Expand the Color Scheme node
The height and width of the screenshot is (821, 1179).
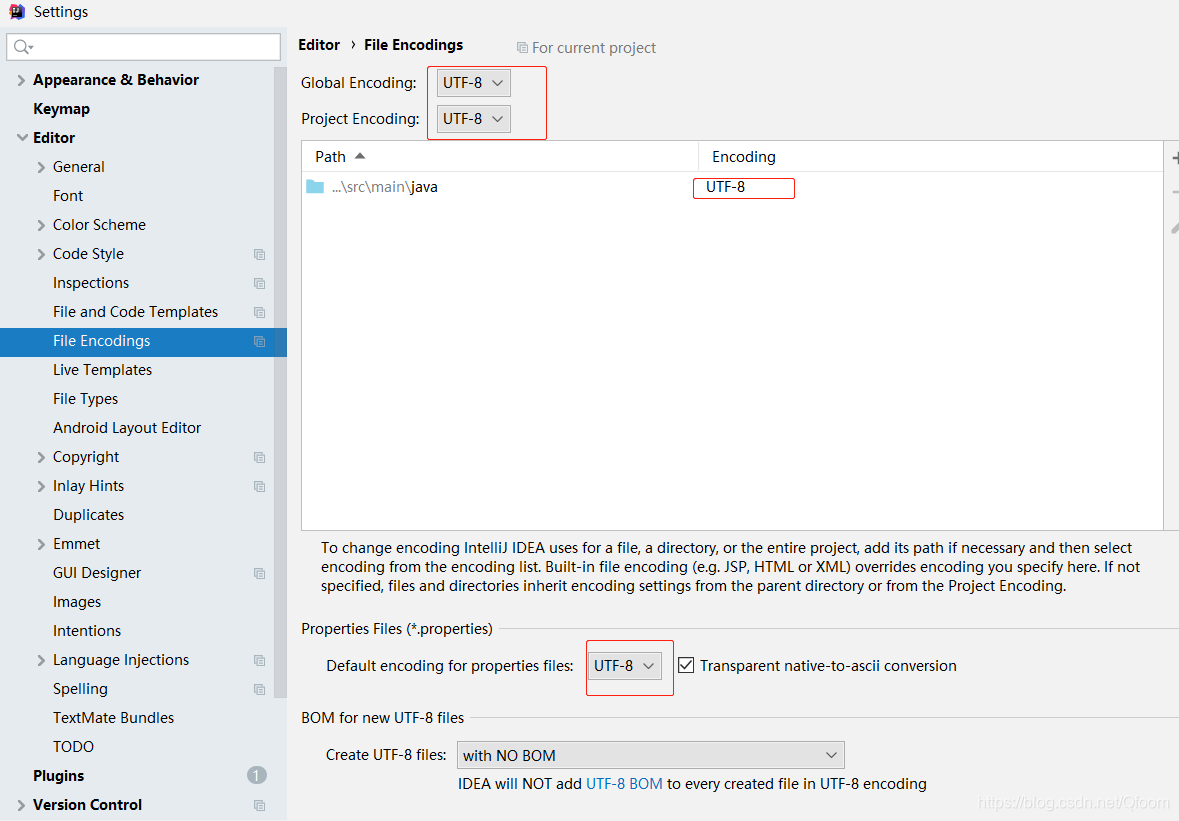[x=41, y=225]
